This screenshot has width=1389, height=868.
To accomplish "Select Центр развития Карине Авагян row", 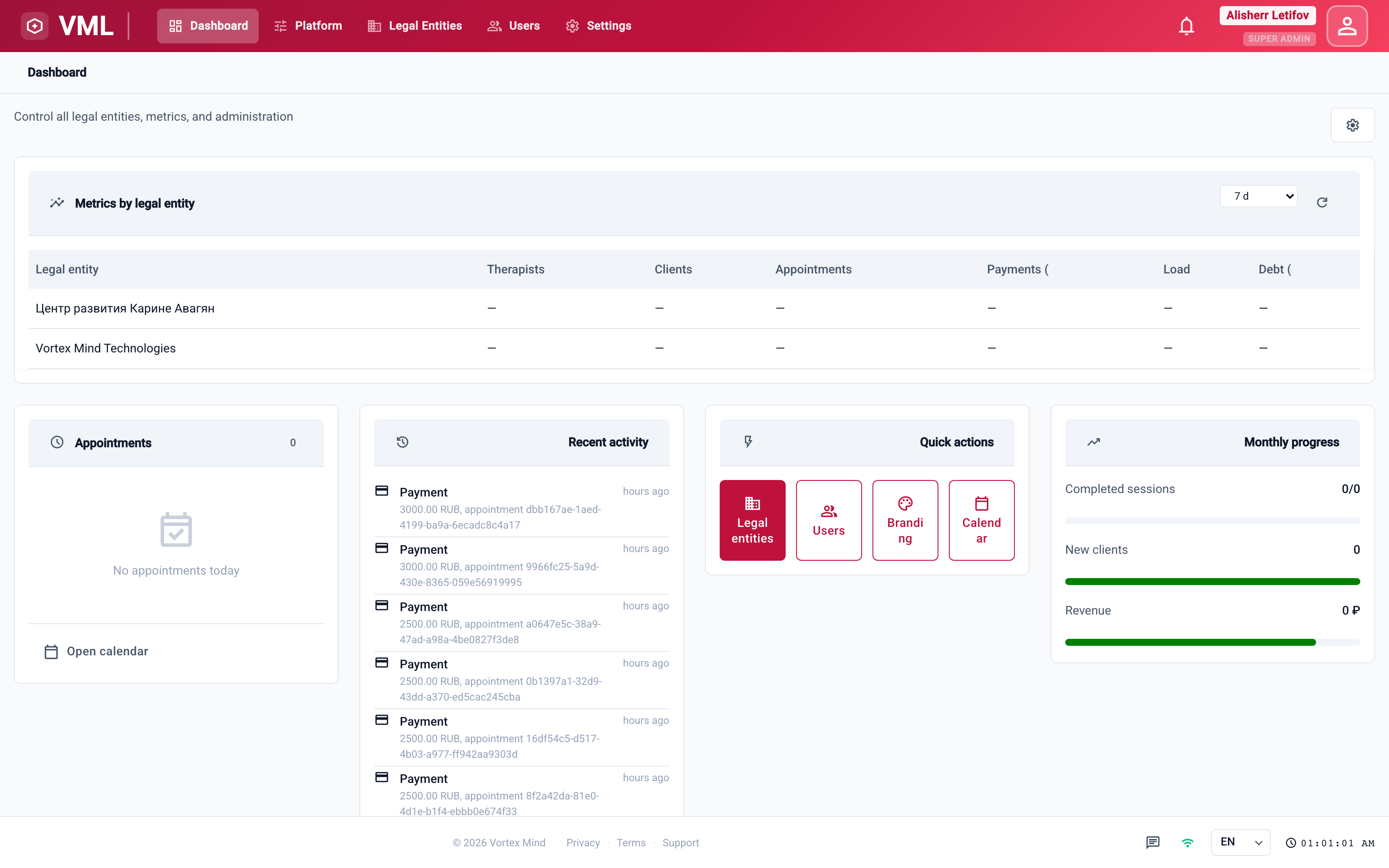I will [694, 308].
